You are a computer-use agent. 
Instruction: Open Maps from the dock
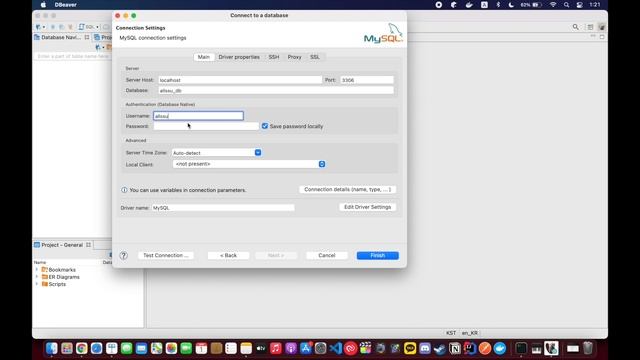(156, 348)
